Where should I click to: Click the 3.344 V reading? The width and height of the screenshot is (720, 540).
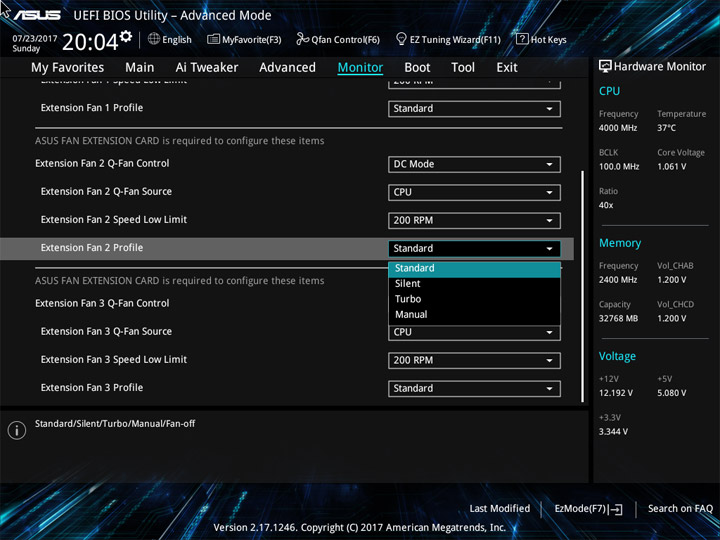[613, 432]
